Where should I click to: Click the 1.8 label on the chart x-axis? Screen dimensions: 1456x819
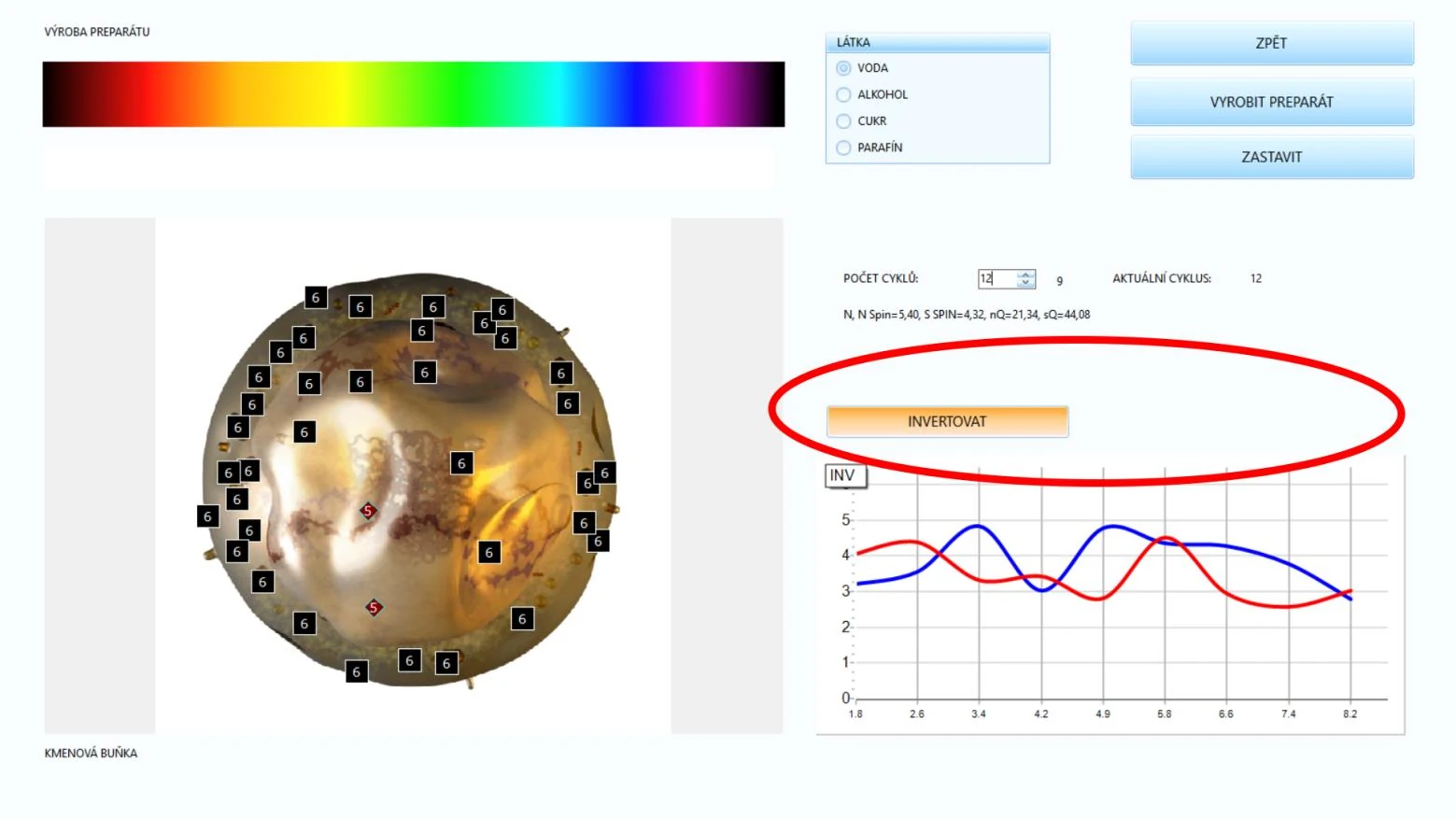click(x=855, y=714)
